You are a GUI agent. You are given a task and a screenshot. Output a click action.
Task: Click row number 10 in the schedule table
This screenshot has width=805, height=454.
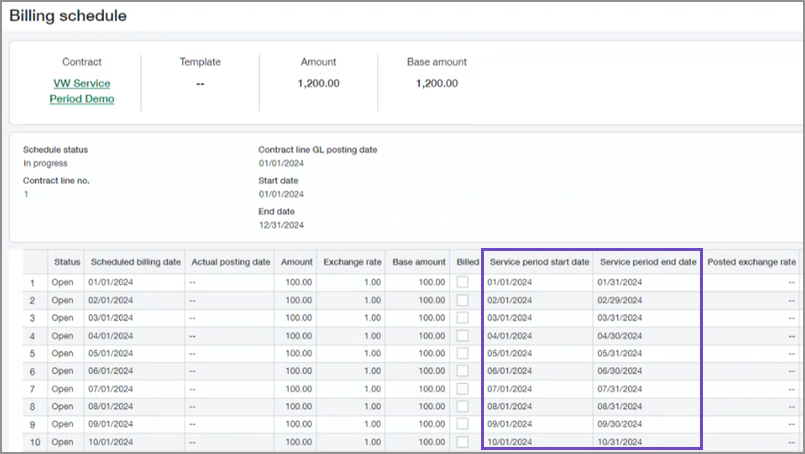(x=32, y=442)
